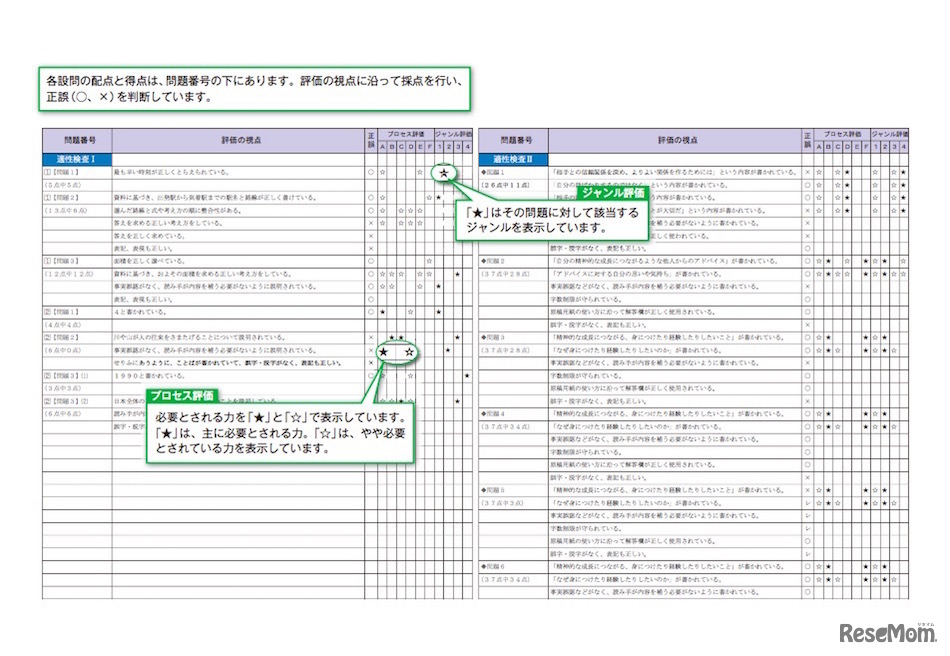Click the ★ mark for 4と書かれている row

tap(382, 311)
